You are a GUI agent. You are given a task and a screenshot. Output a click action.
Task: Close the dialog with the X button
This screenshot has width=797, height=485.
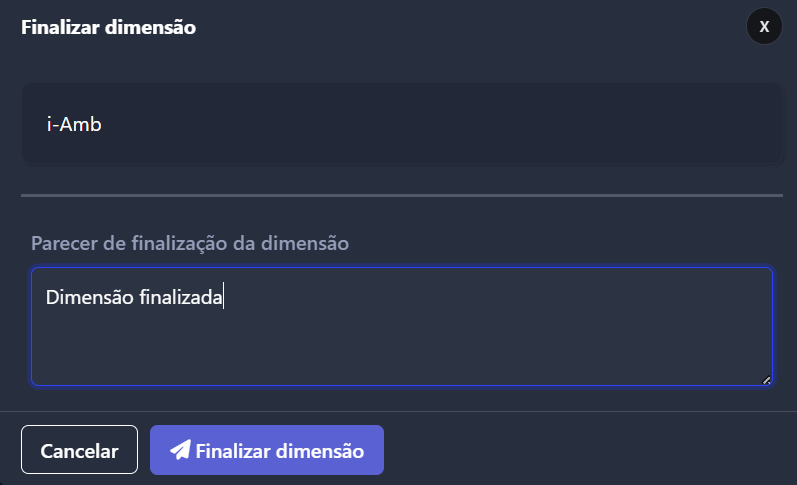pyautogui.click(x=764, y=26)
